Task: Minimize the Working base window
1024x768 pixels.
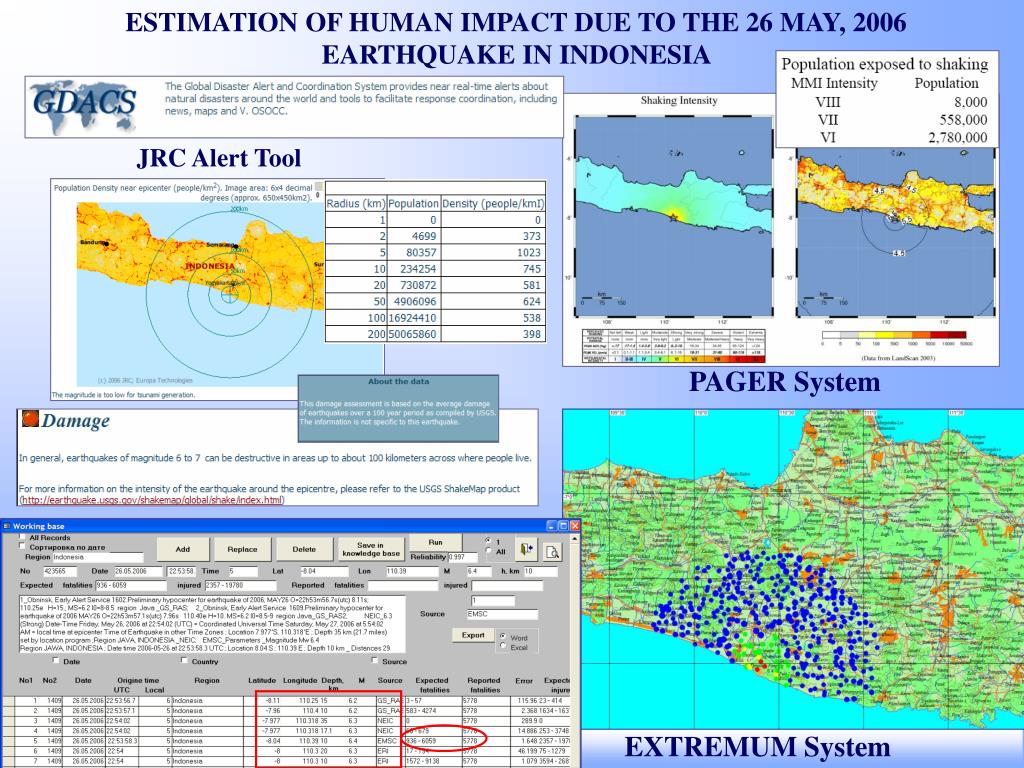Action: tap(552, 525)
